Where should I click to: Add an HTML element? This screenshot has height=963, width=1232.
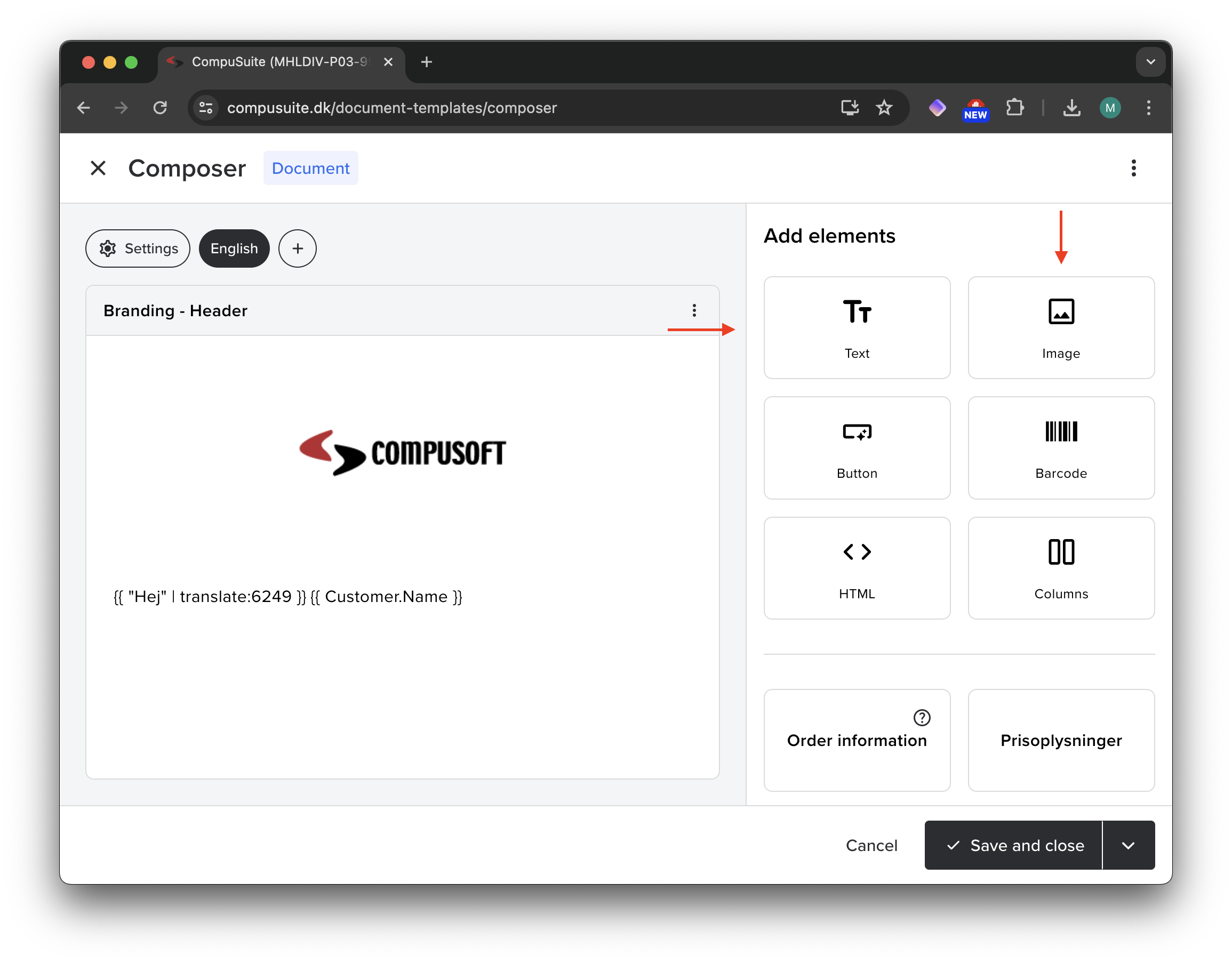(x=857, y=567)
